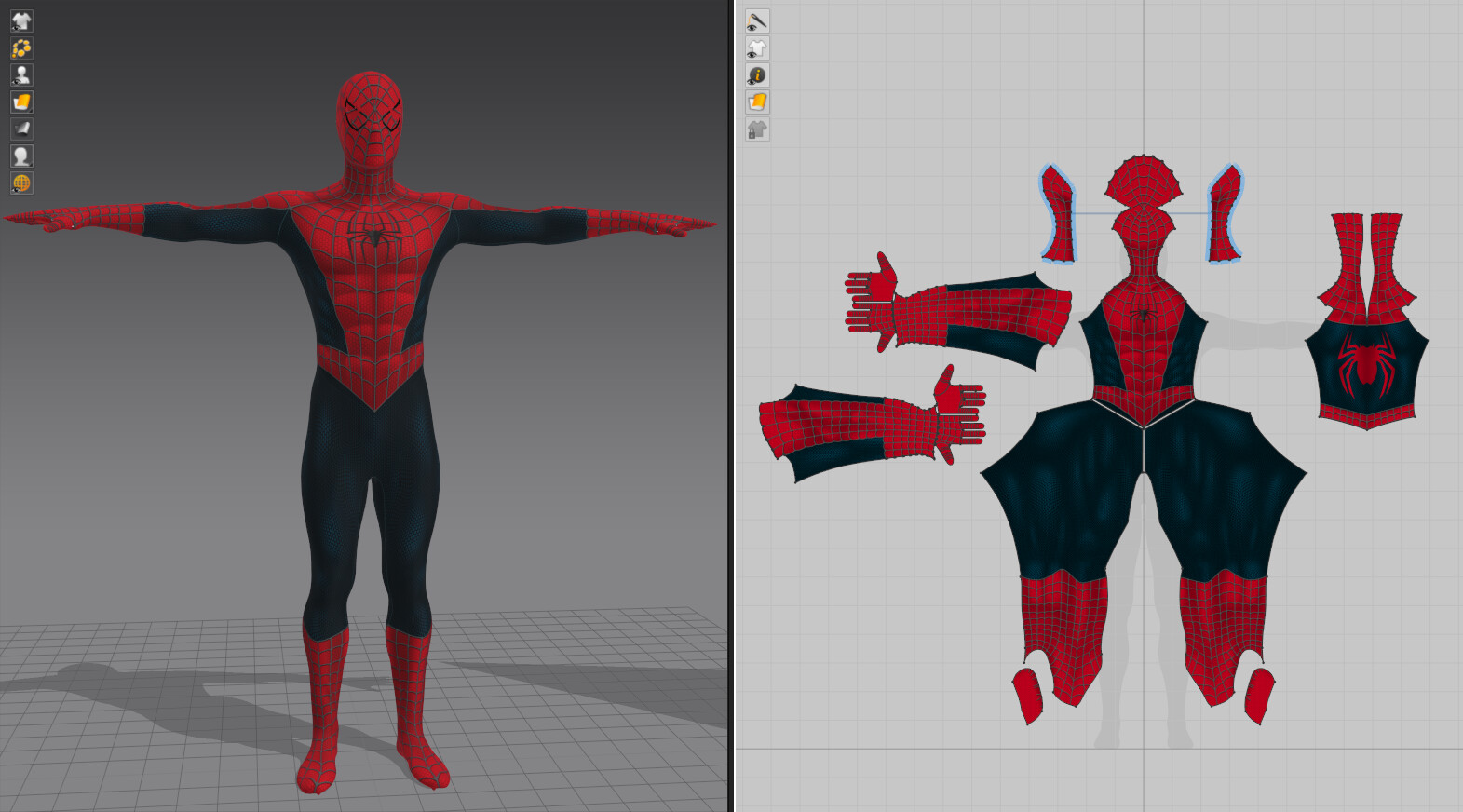Select back torso pattern with red spider

tap(1366, 365)
